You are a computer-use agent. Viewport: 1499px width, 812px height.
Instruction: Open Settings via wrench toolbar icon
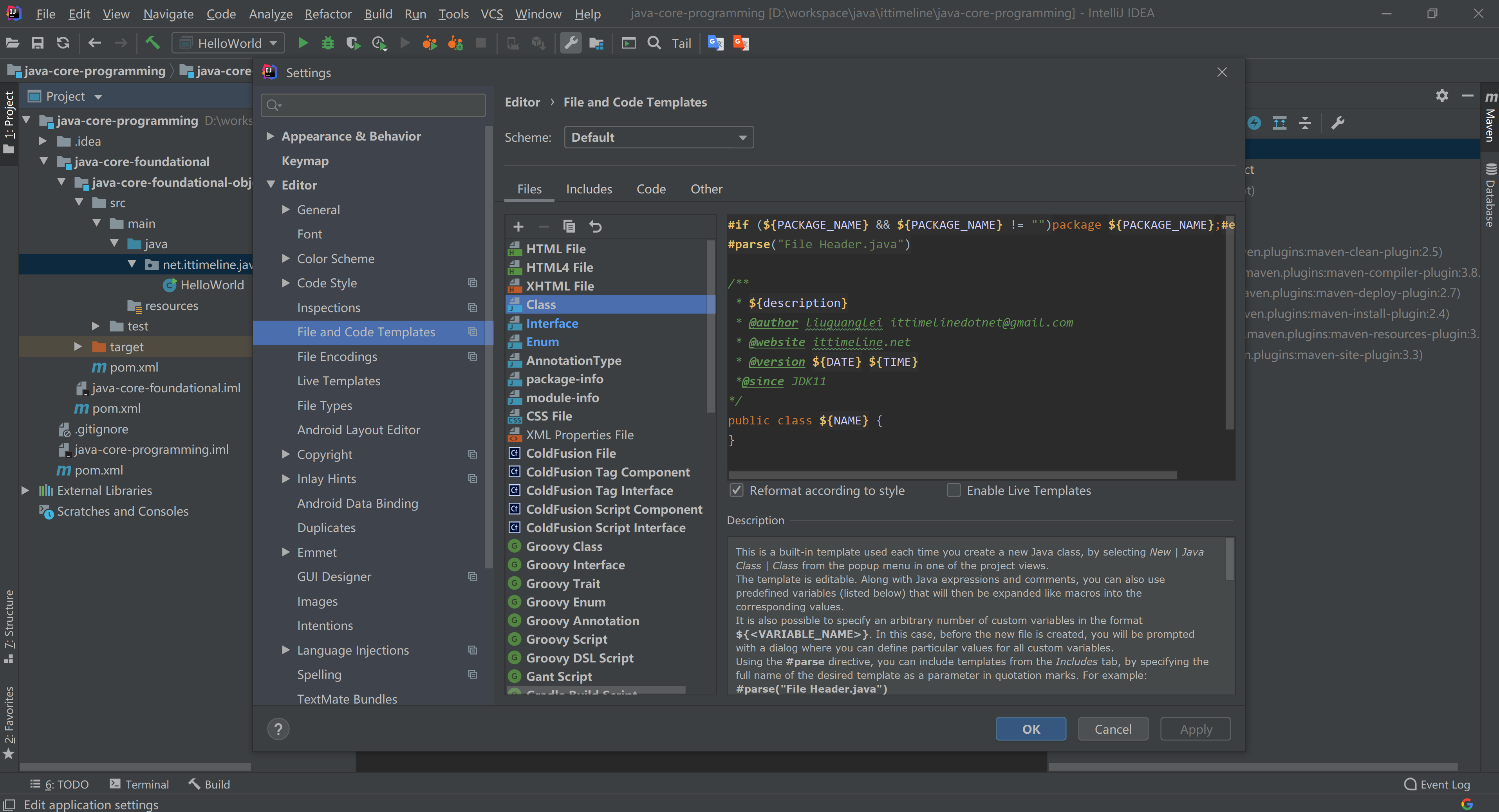pyautogui.click(x=571, y=43)
